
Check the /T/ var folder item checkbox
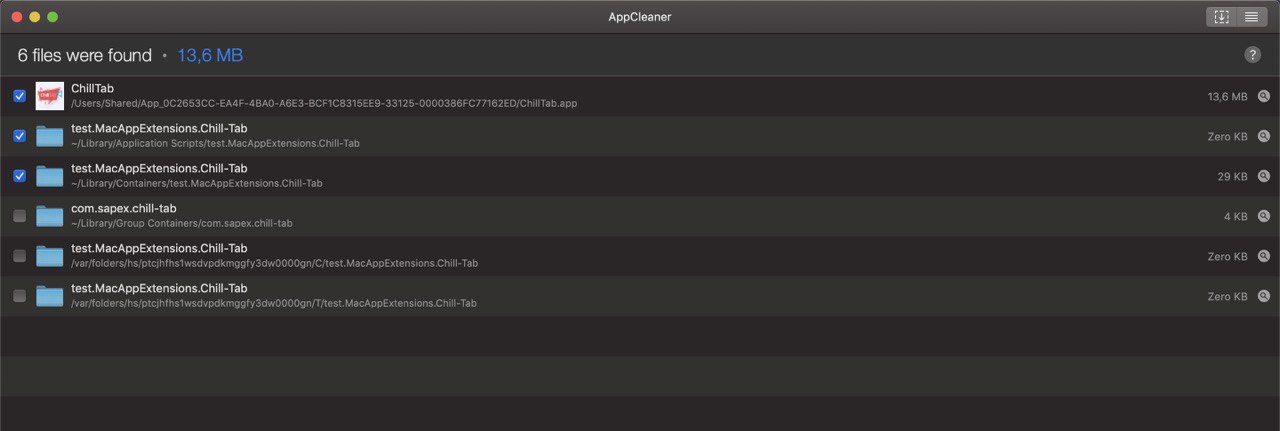19,296
